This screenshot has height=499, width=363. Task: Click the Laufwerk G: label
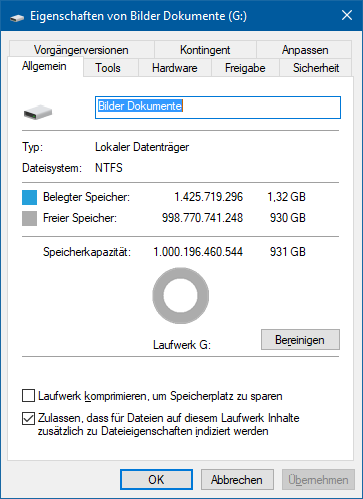click(x=182, y=345)
